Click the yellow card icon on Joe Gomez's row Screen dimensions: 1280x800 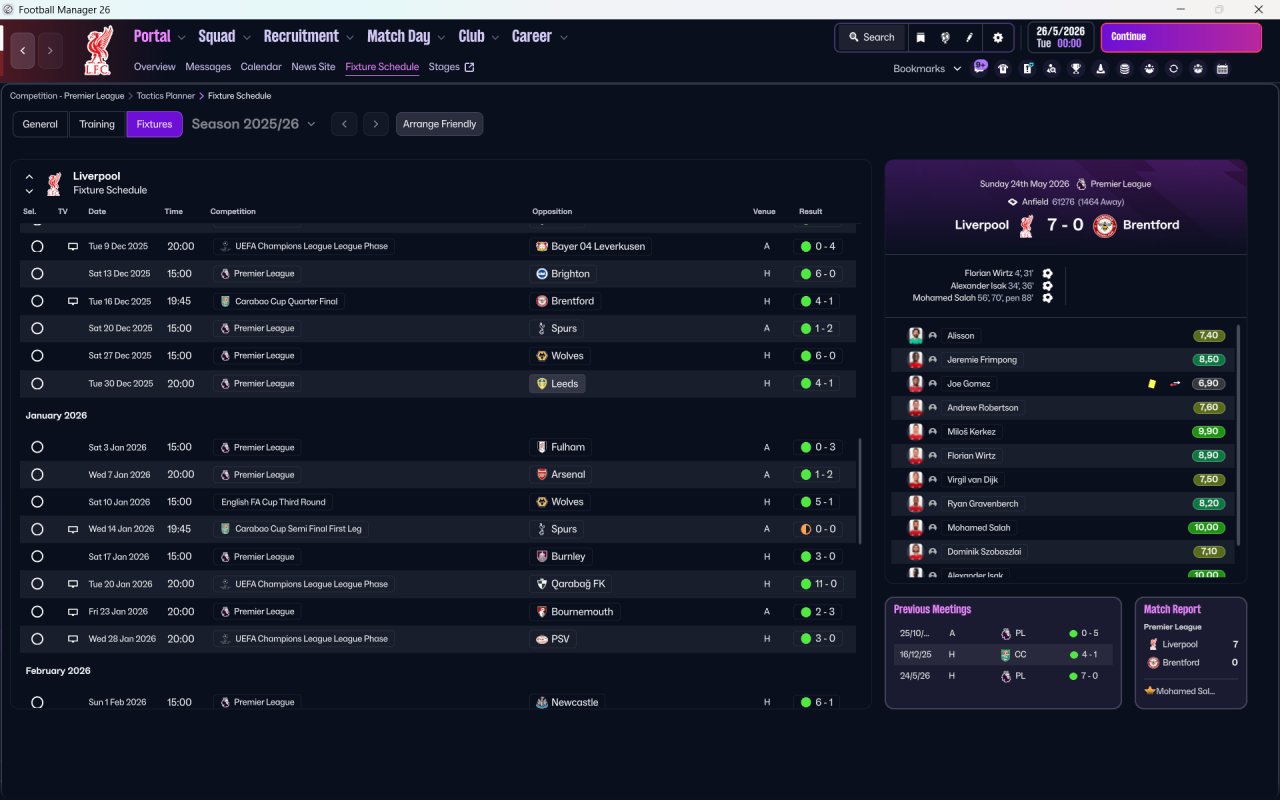(1152, 384)
